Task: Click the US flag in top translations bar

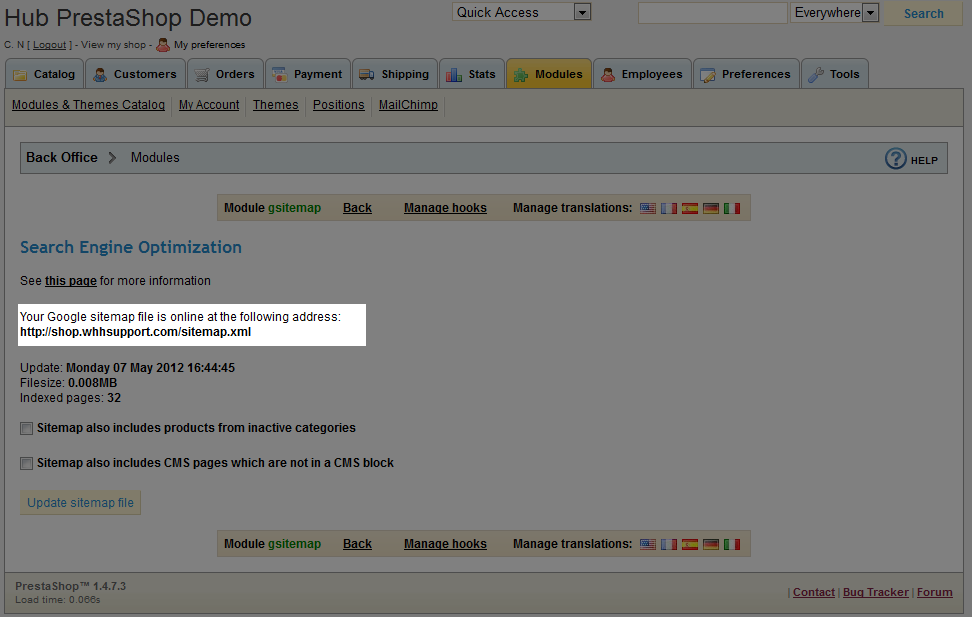Action: pyautogui.click(x=648, y=208)
